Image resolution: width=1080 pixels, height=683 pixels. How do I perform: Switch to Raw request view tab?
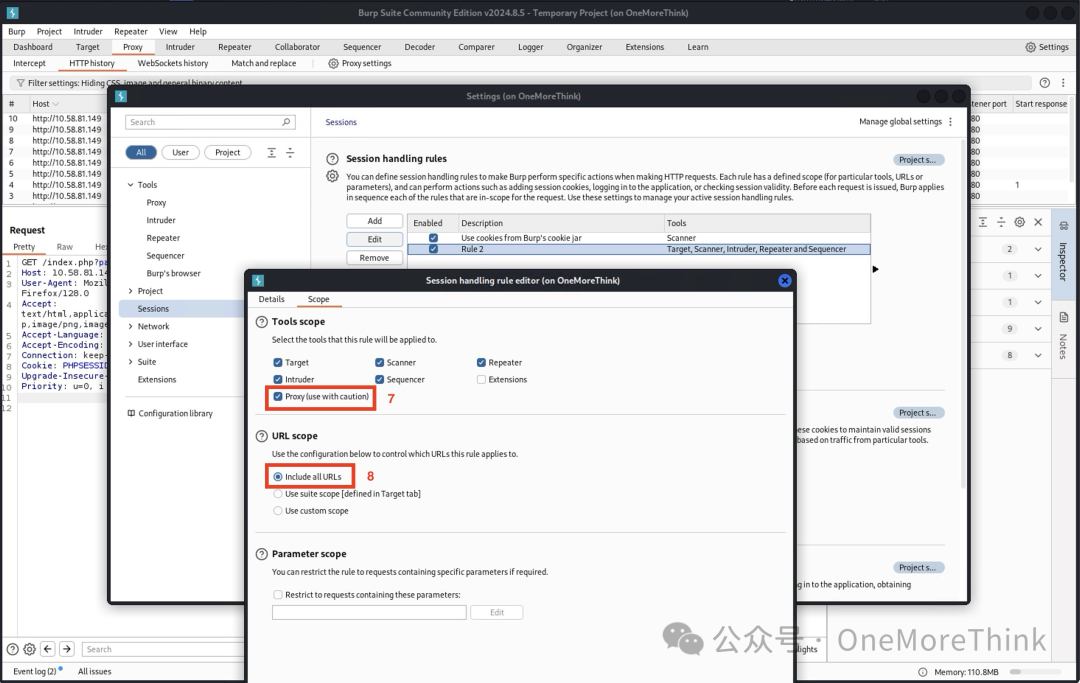[65, 246]
